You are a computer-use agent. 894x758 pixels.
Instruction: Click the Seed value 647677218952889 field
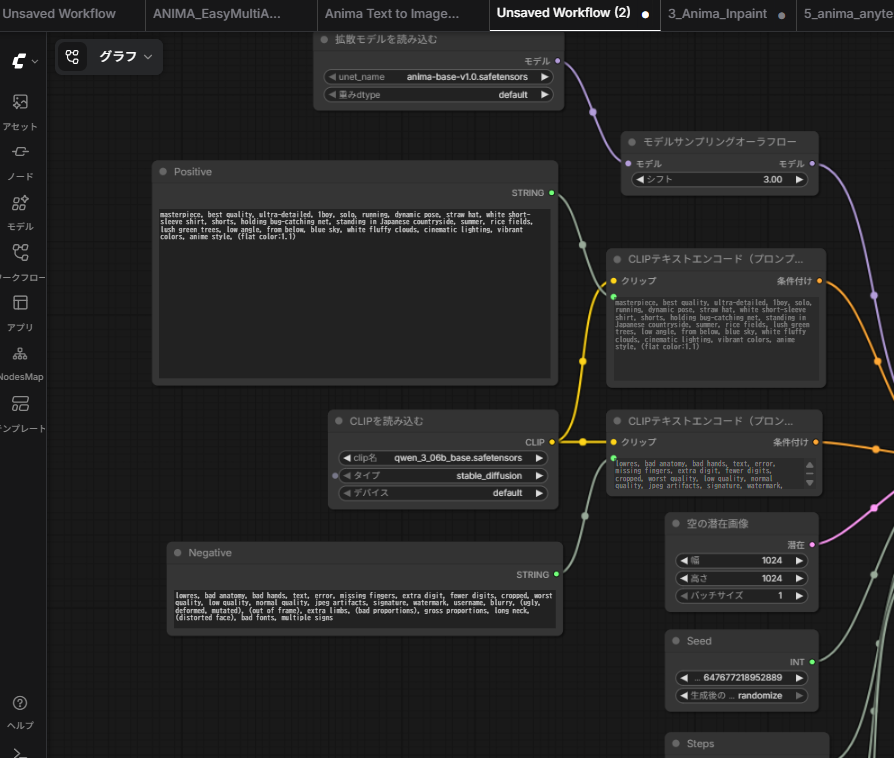pos(741,678)
